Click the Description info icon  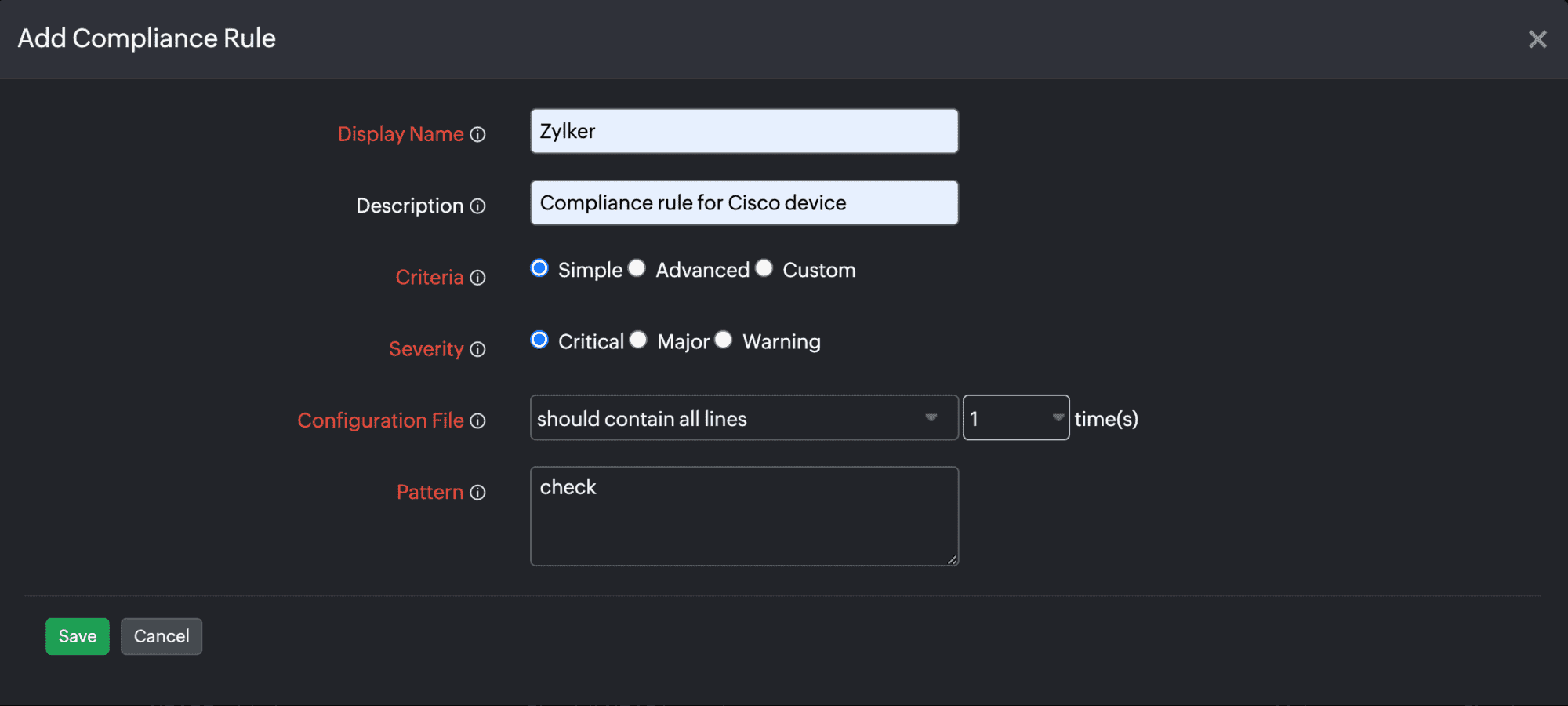click(x=477, y=206)
